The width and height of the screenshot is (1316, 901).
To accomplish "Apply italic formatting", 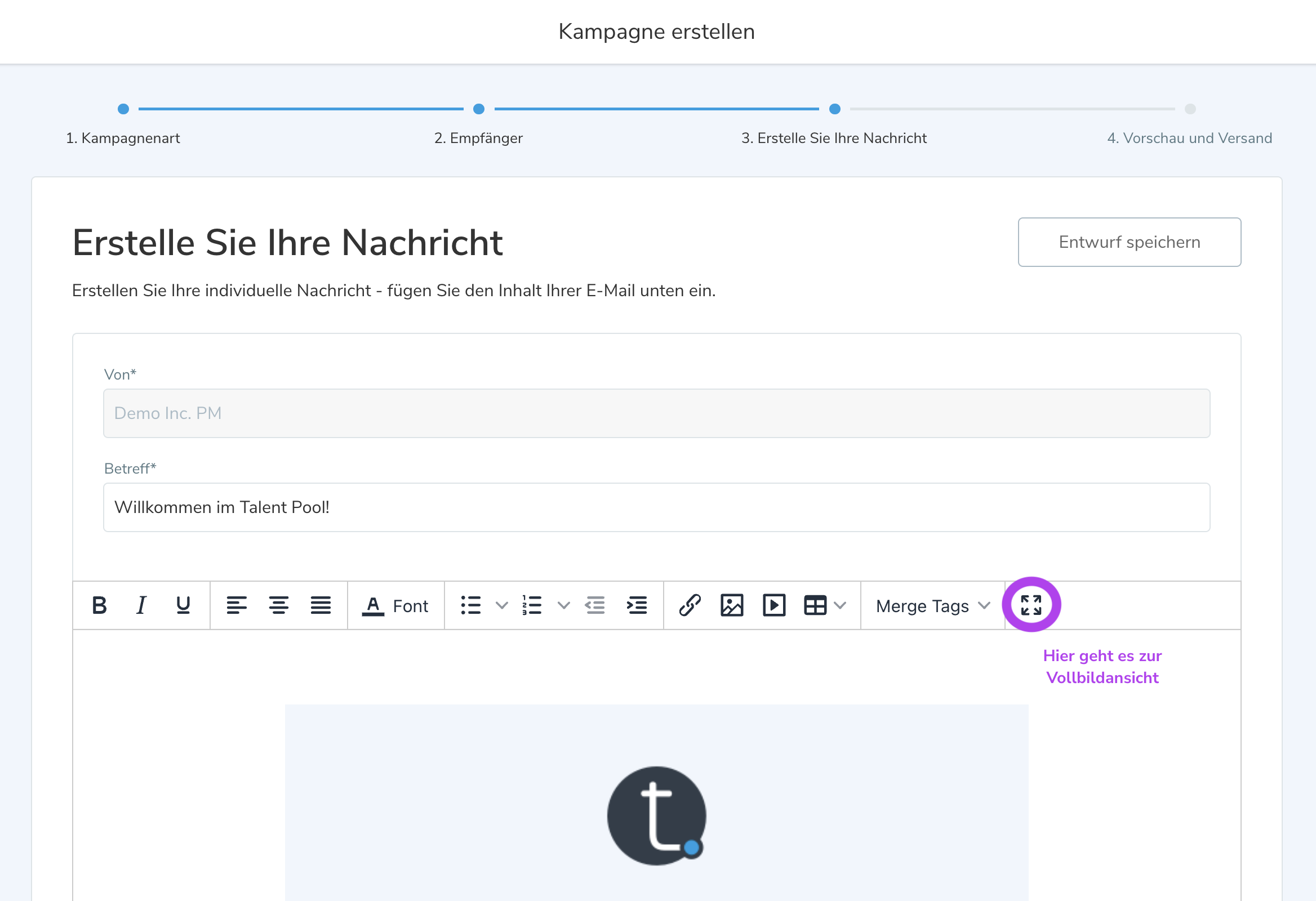I will coord(141,605).
